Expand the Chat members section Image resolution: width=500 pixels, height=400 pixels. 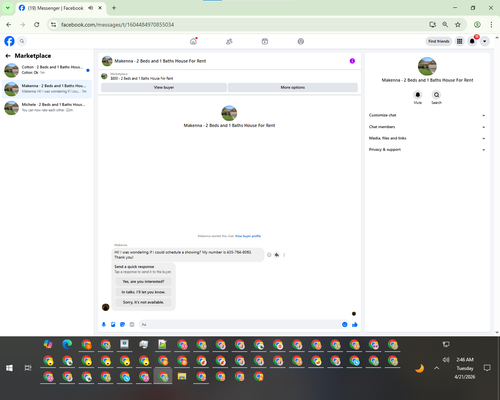(427, 127)
